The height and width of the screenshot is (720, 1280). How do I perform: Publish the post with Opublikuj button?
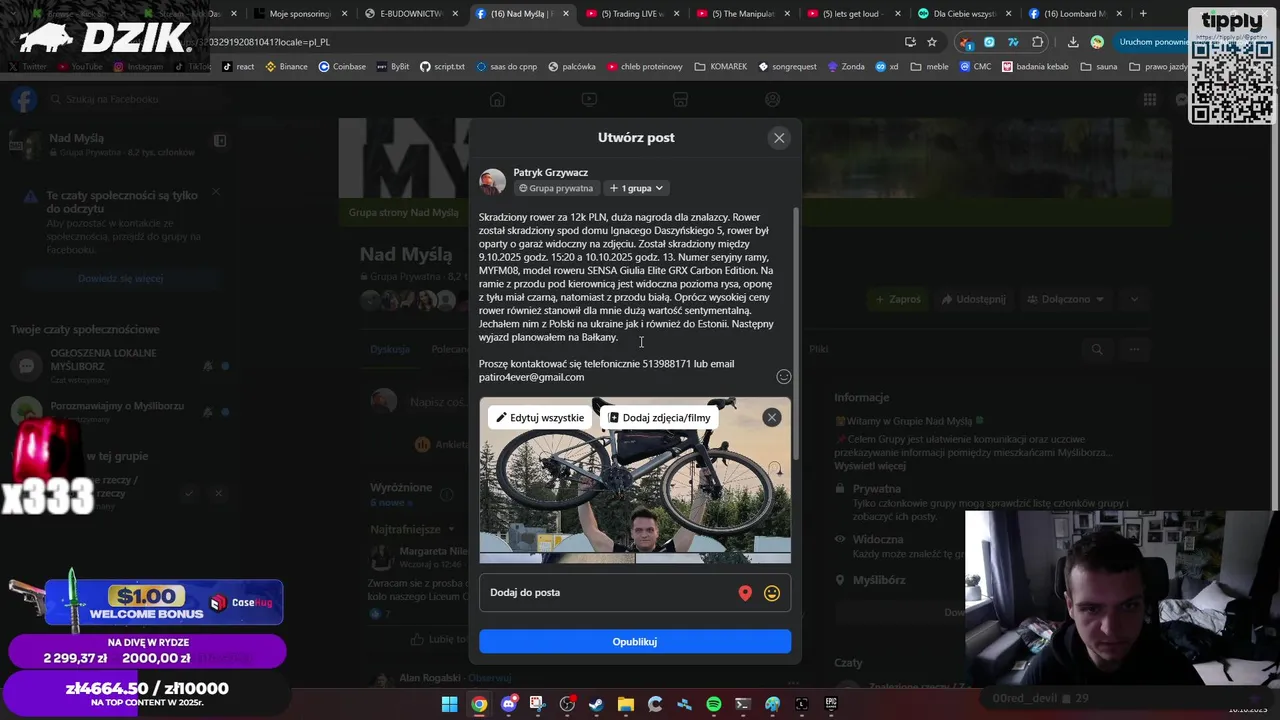point(634,642)
